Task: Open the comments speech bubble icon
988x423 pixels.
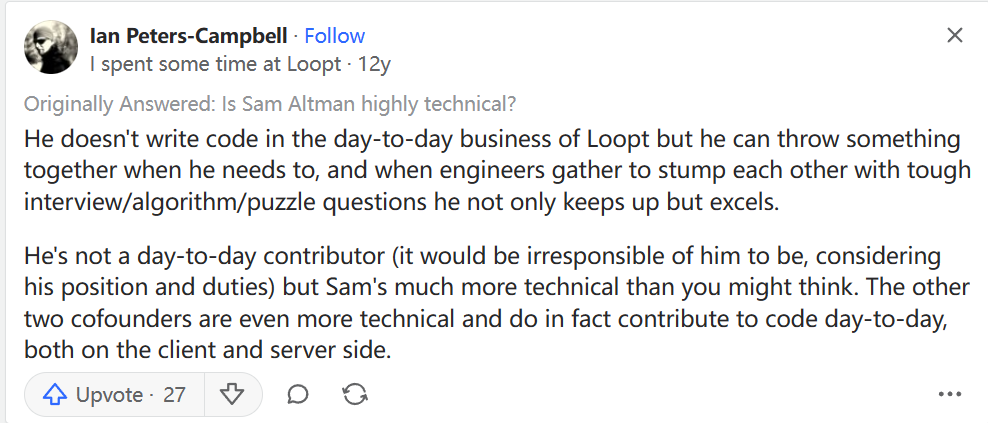Action: coord(297,395)
